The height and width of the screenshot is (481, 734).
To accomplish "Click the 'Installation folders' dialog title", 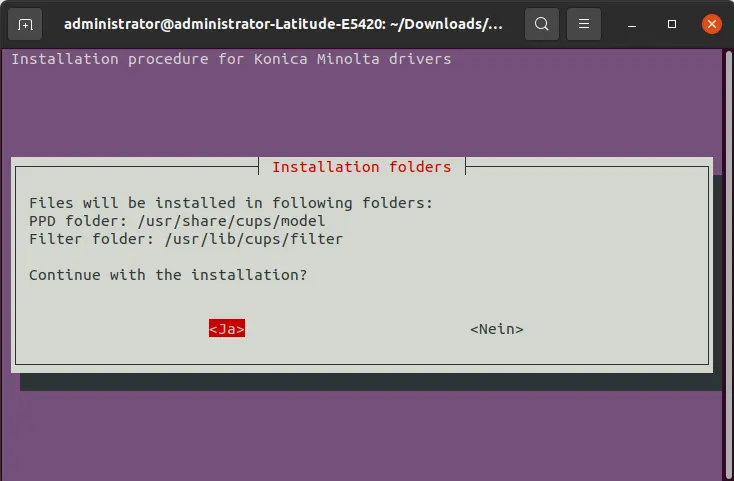I will tap(362, 167).
